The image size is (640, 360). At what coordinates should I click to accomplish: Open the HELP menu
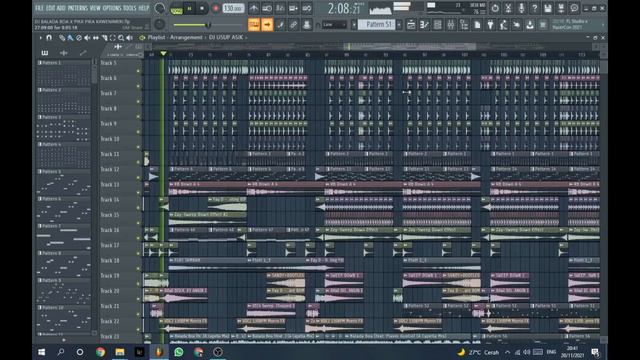pos(144,8)
